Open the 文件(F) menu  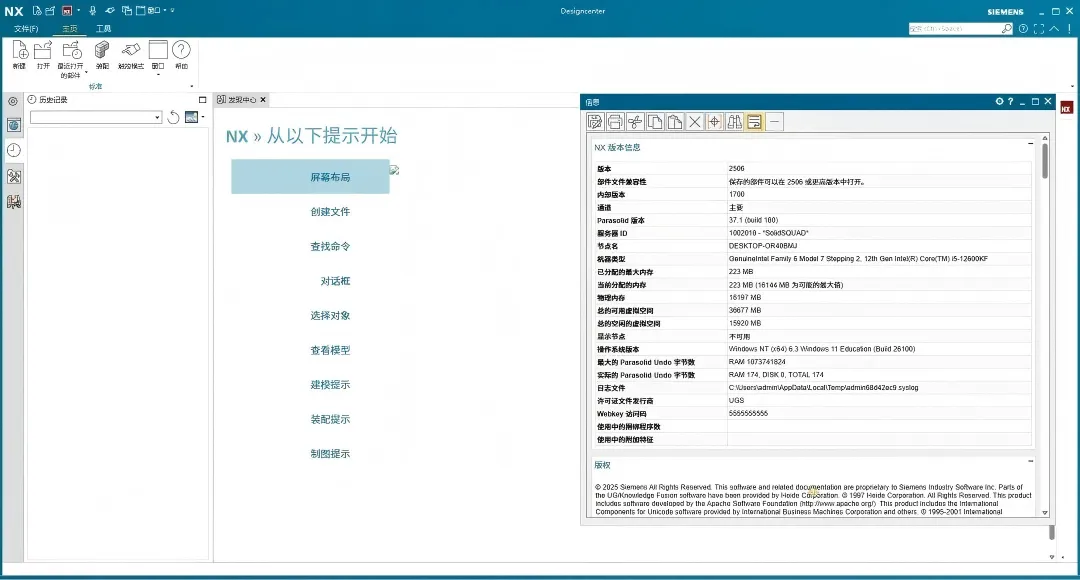[26, 29]
